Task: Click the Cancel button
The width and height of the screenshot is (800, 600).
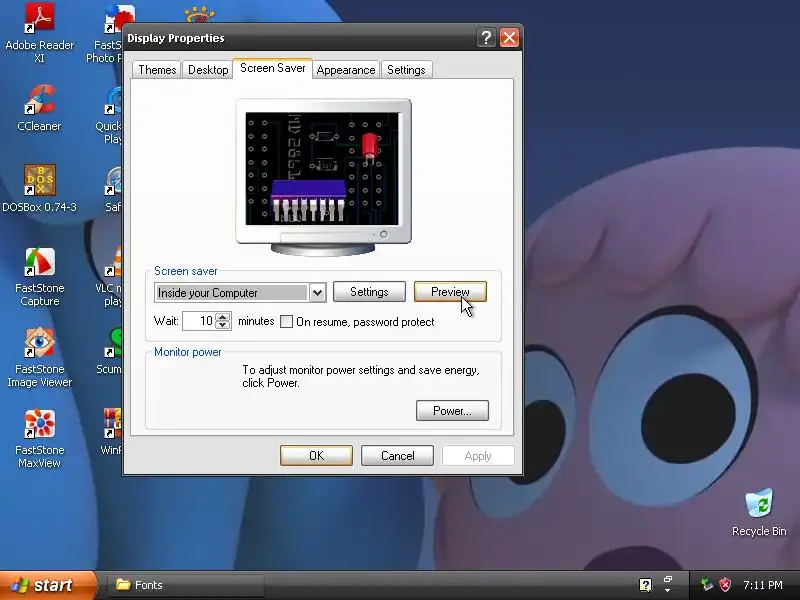Action: [x=397, y=456]
